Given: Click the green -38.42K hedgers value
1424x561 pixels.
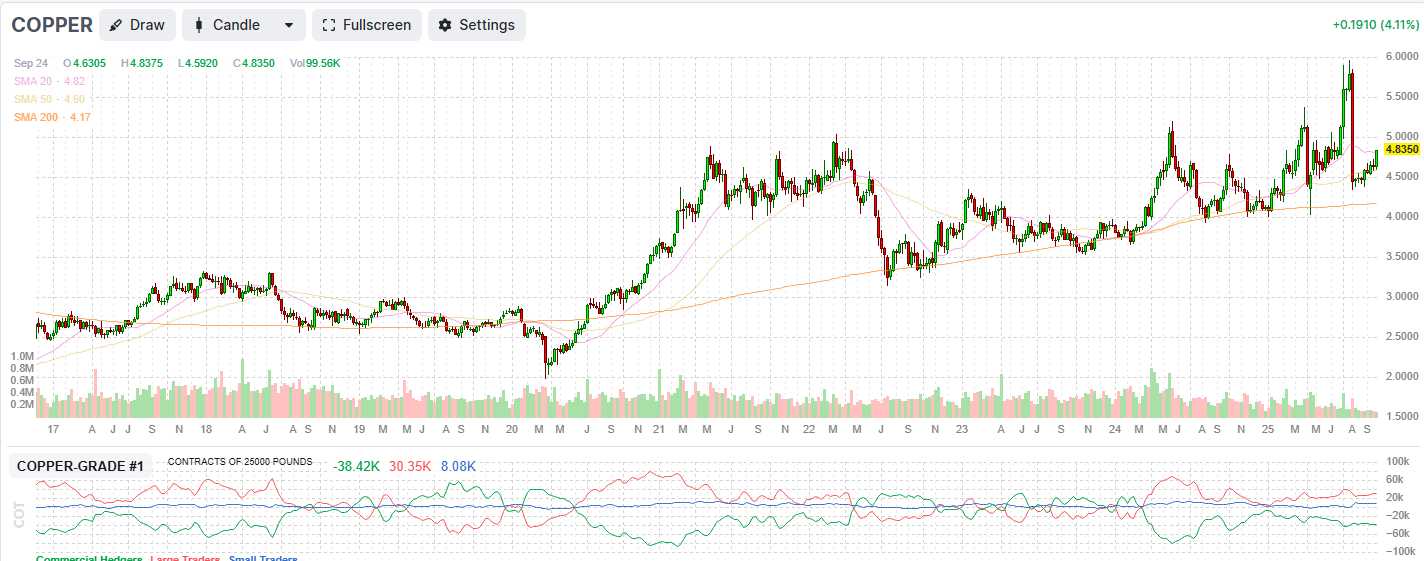Looking at the screenshot, I should (x=357, y=466).
